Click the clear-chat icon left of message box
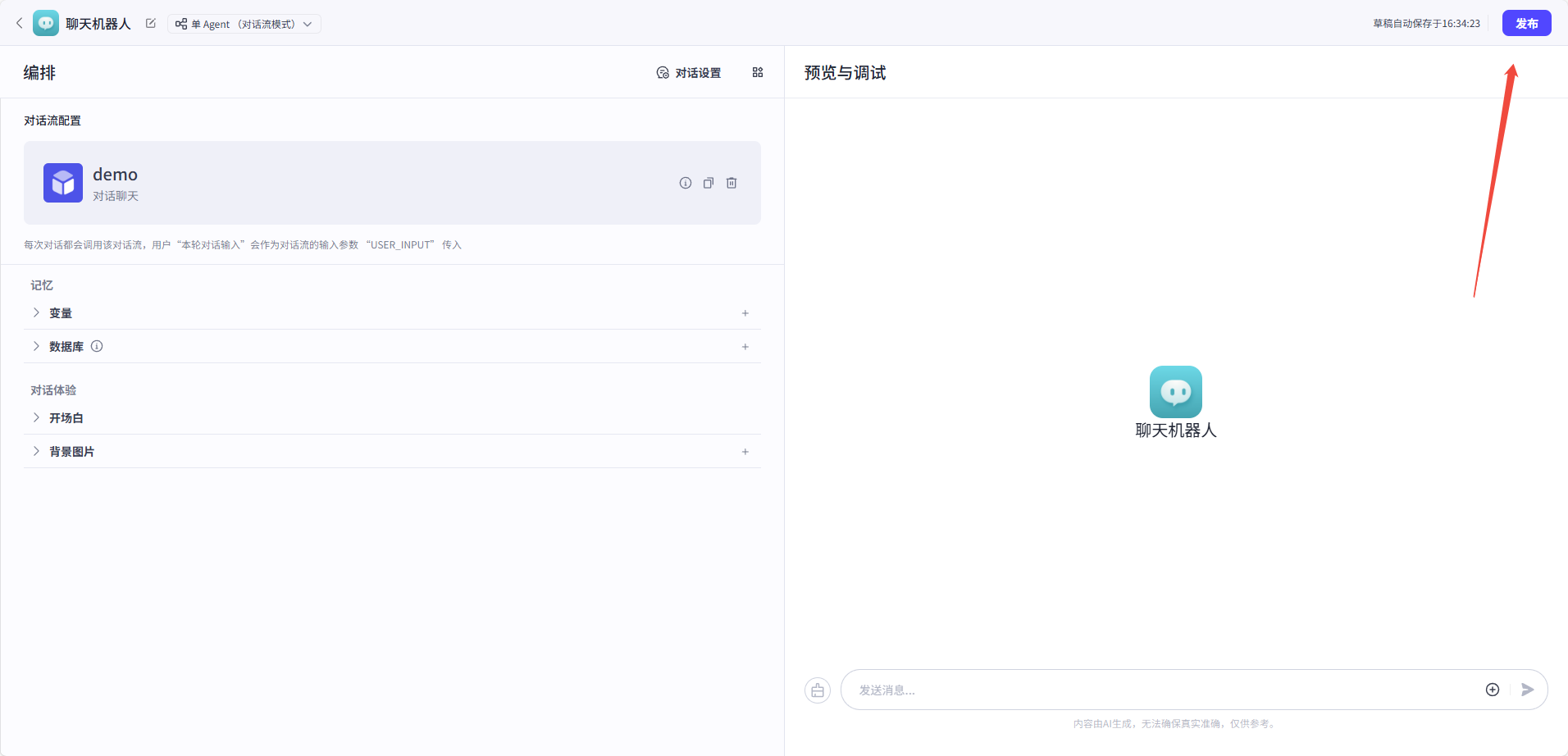 pyautogui.click(x=818, y=690)
